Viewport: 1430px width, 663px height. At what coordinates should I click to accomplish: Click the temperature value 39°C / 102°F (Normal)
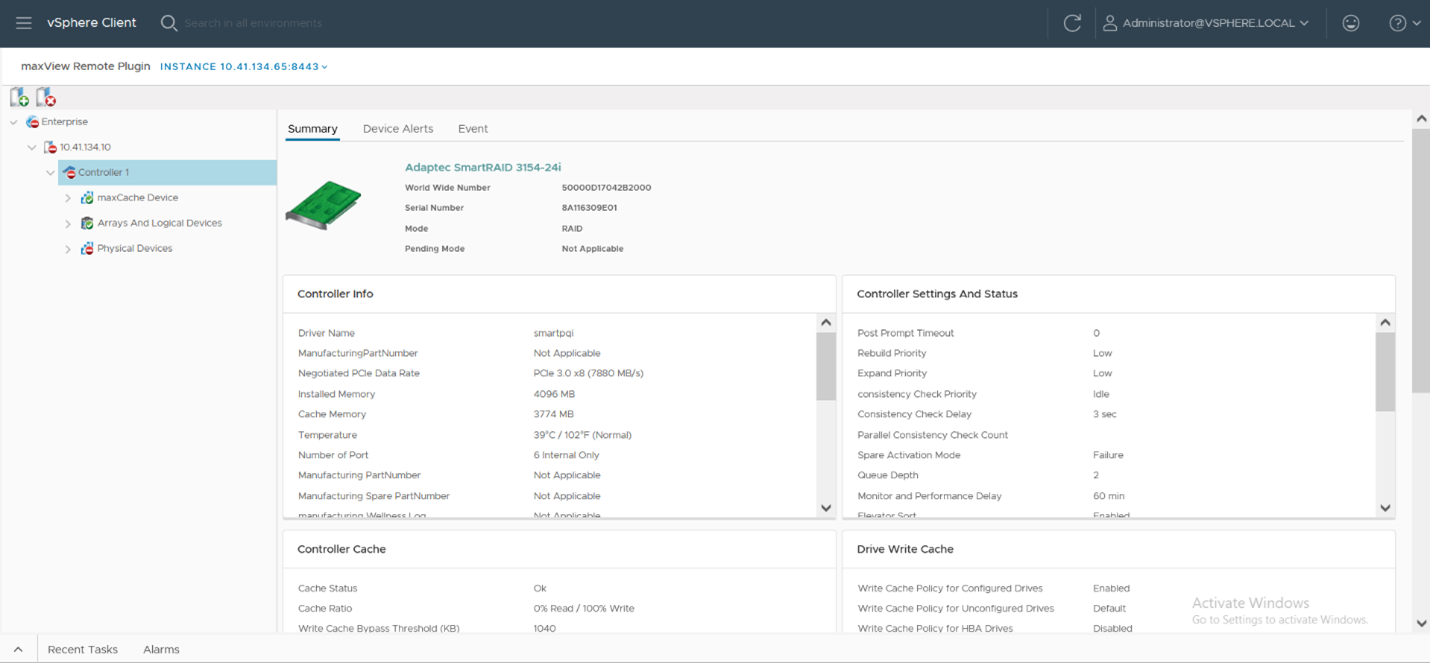click(583, 435)
